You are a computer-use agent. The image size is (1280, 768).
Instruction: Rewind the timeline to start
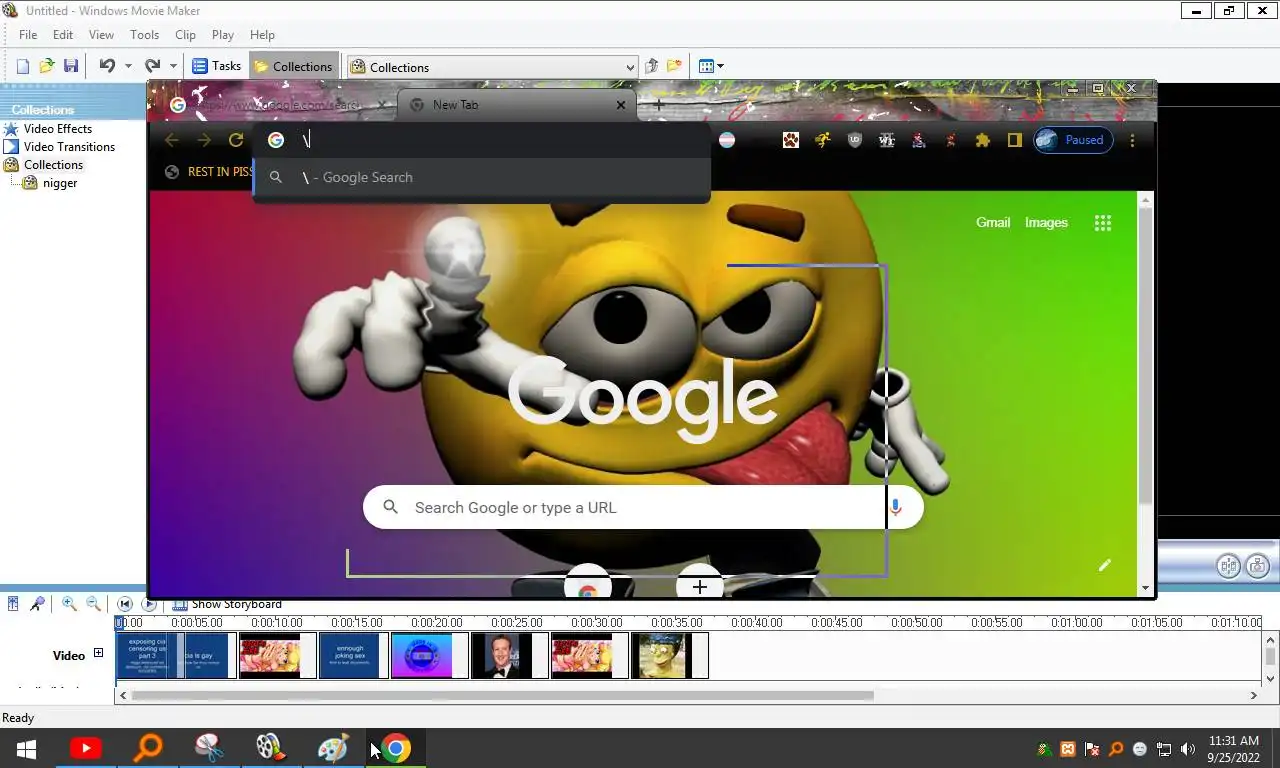(125, 604)
